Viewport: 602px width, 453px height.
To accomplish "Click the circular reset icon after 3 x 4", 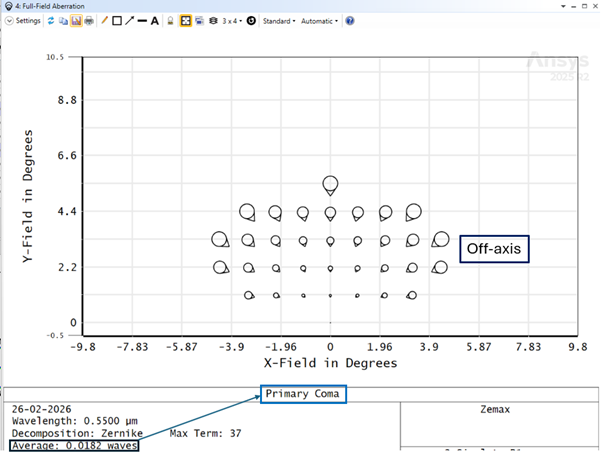I will click(x=250, y=21).
